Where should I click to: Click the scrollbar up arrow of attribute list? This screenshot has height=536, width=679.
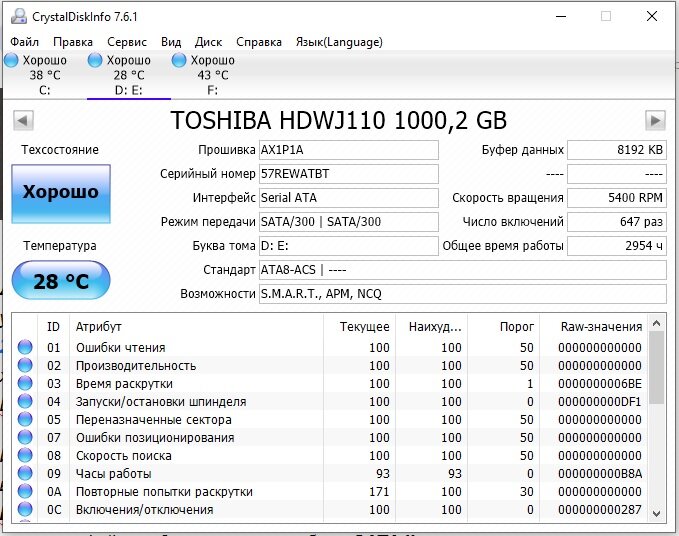[656, 323]
